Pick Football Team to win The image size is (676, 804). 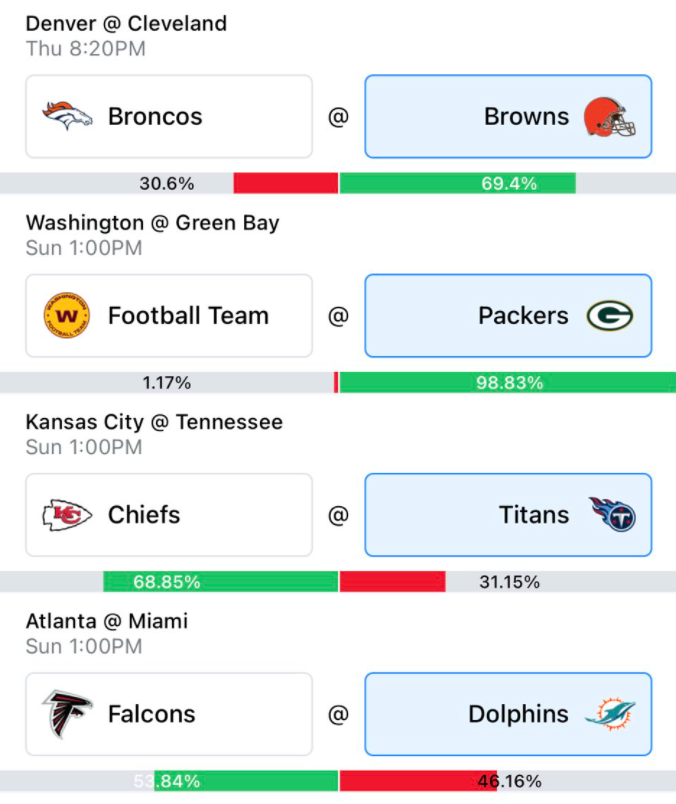point(169,315)
